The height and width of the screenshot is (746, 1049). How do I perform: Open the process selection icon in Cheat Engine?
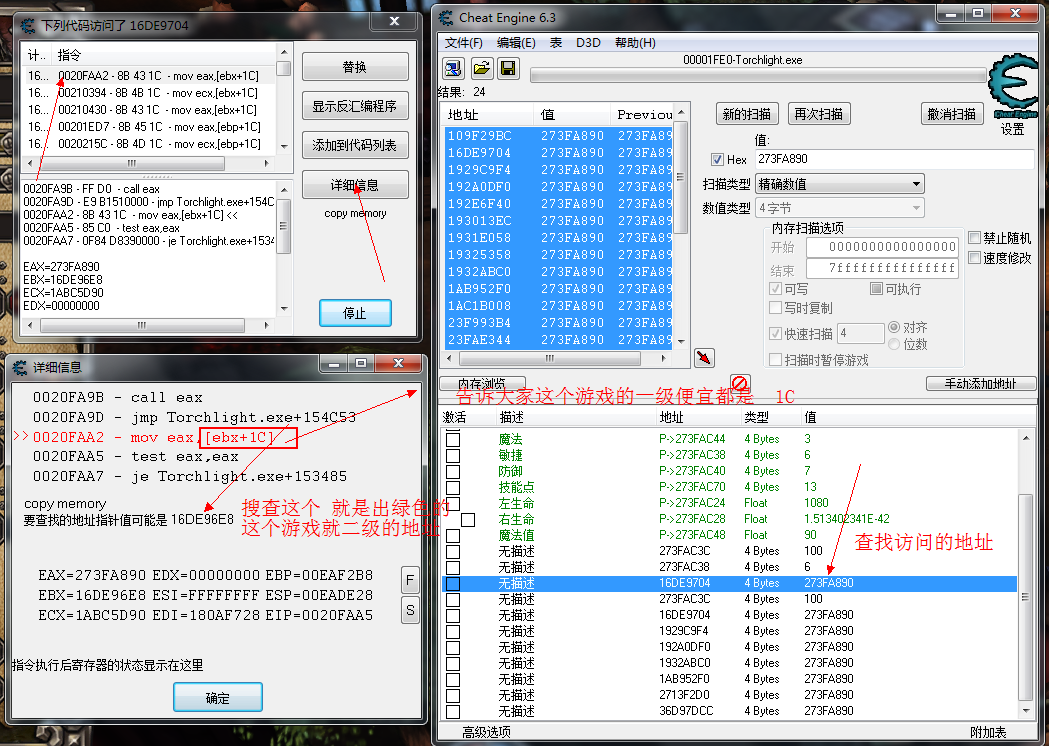tap(453, 68)
